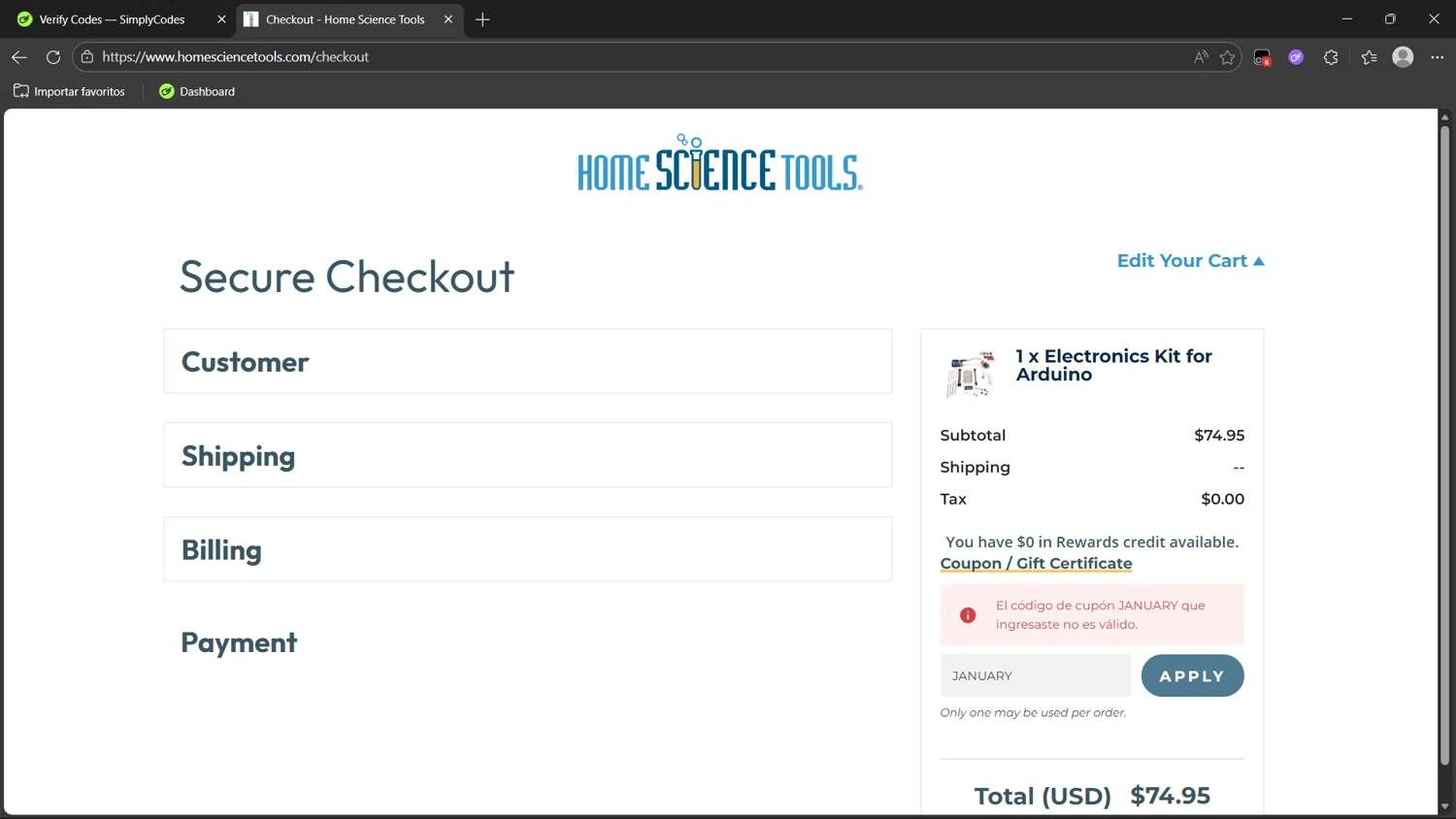Click the Home Science Tools logo
The width and height of the screenshot is (1456, 819).
click(x=720, y=163)
